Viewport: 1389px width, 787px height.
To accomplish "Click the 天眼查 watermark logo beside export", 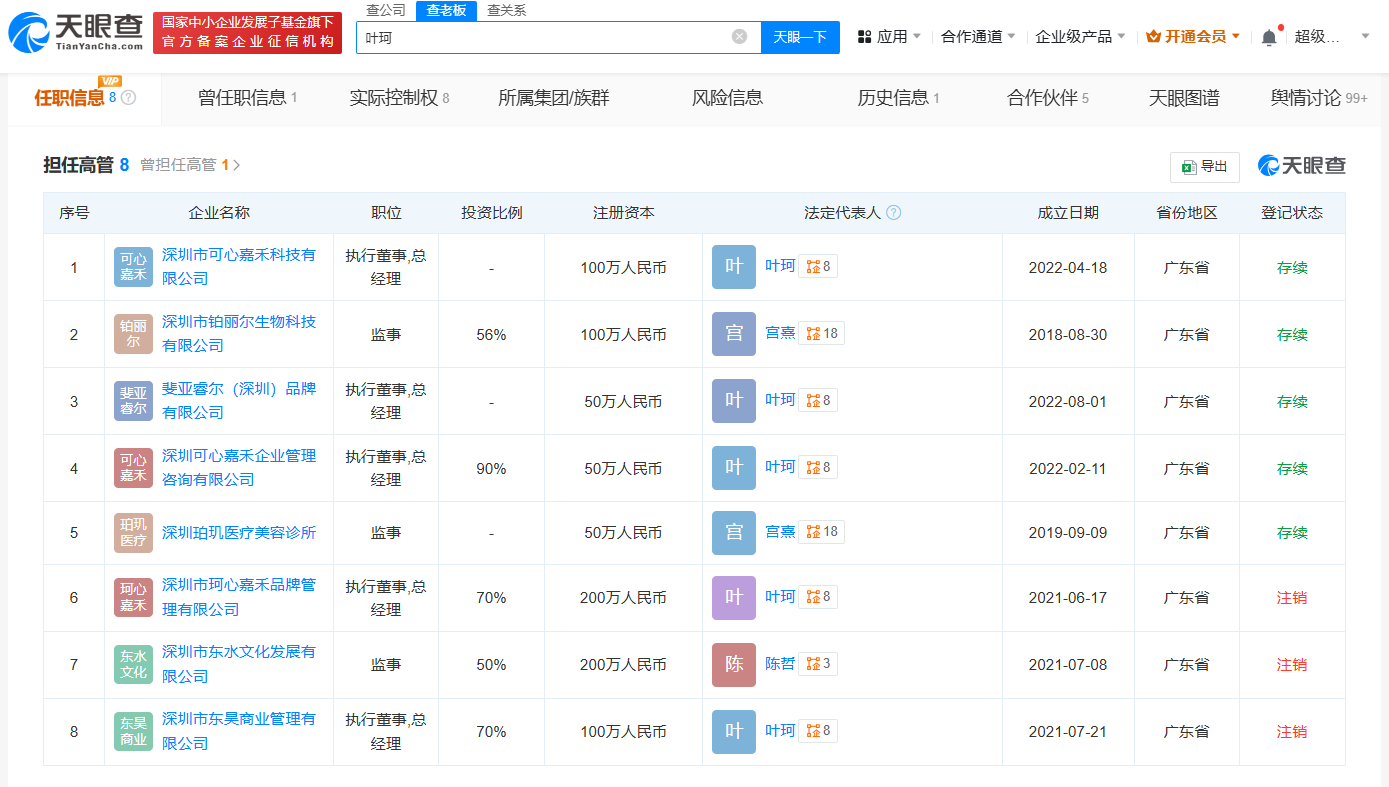I will (1302, 166).
